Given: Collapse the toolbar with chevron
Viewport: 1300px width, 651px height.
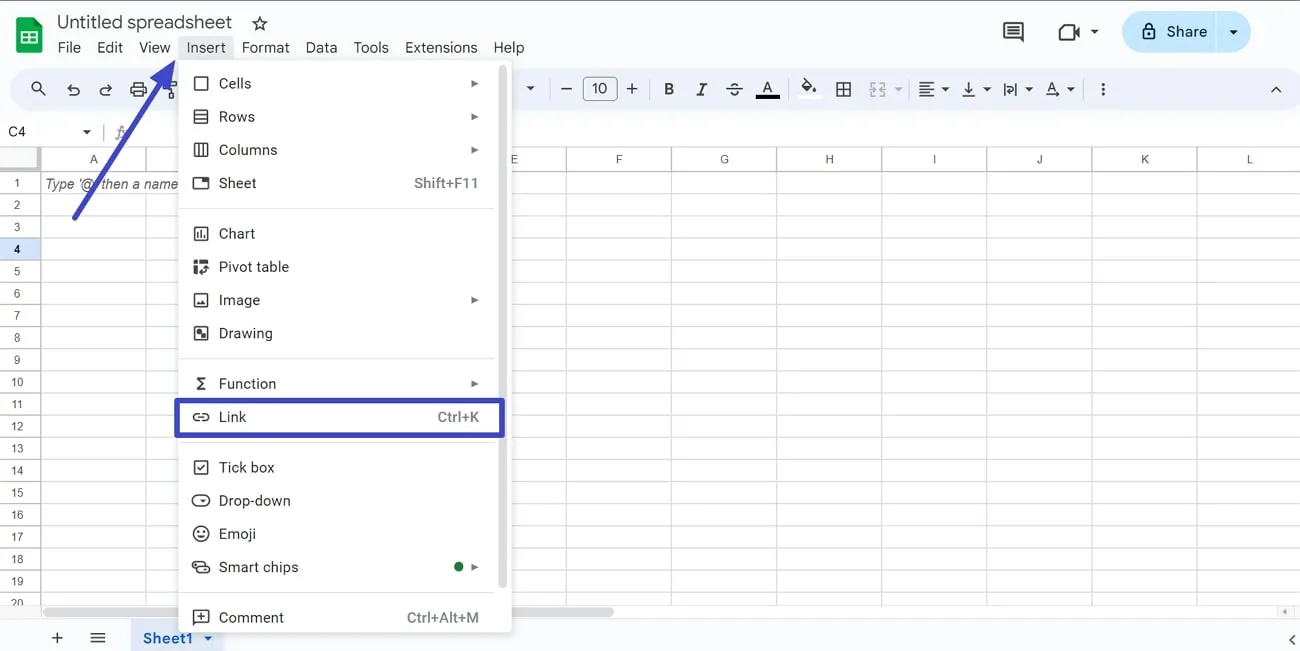Looking at the screenshot, I should 1276,89.
